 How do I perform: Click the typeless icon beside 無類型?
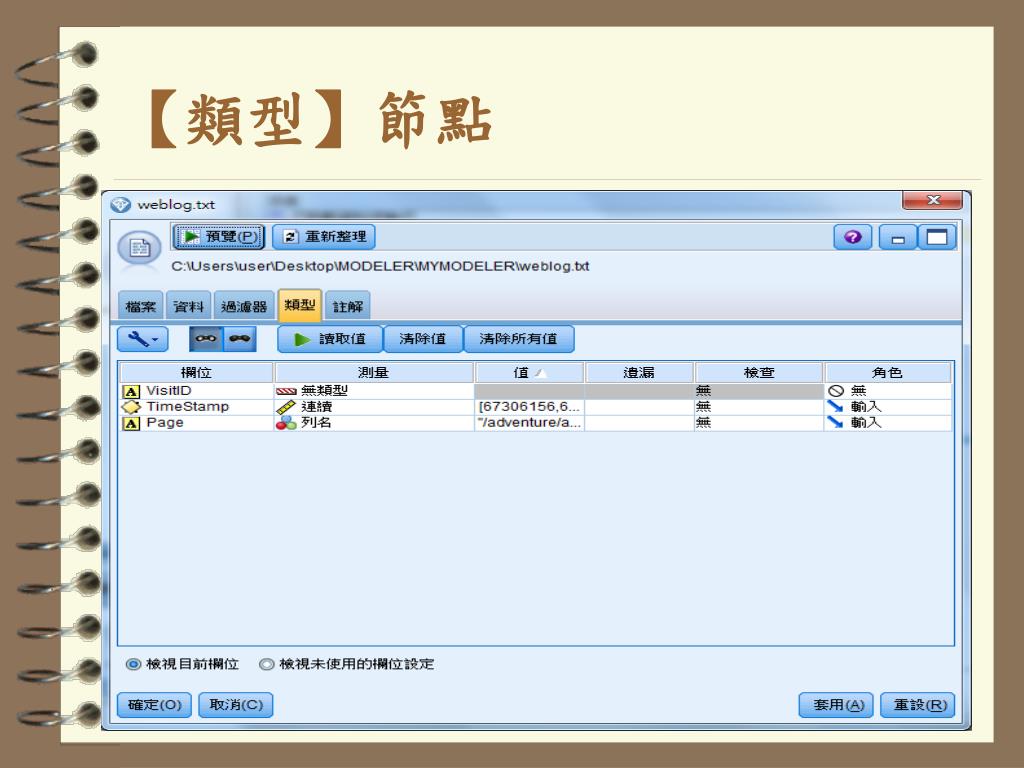pyautogui.click(x=286, y=391)
